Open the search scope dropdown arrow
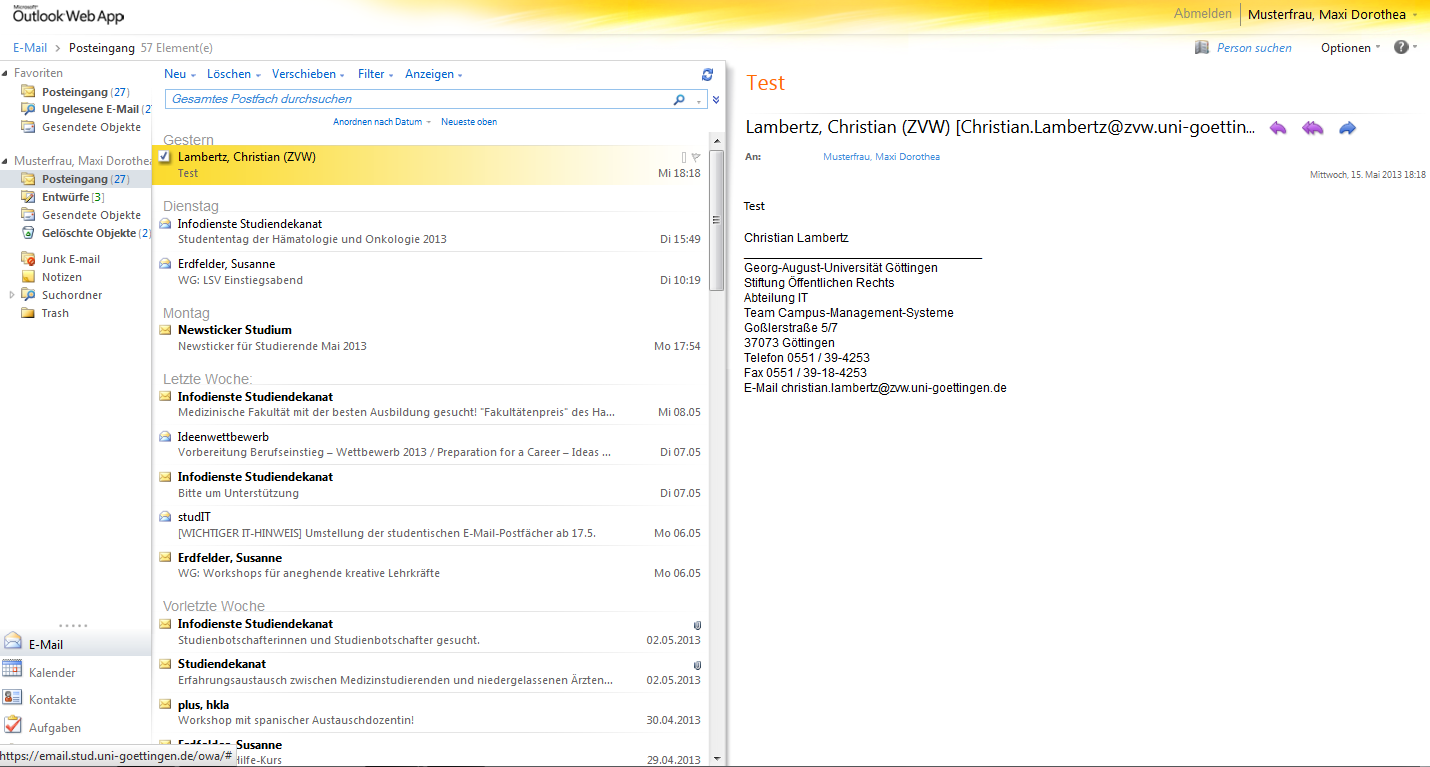Screen dimensions: 1430x767 click(699, 102)
